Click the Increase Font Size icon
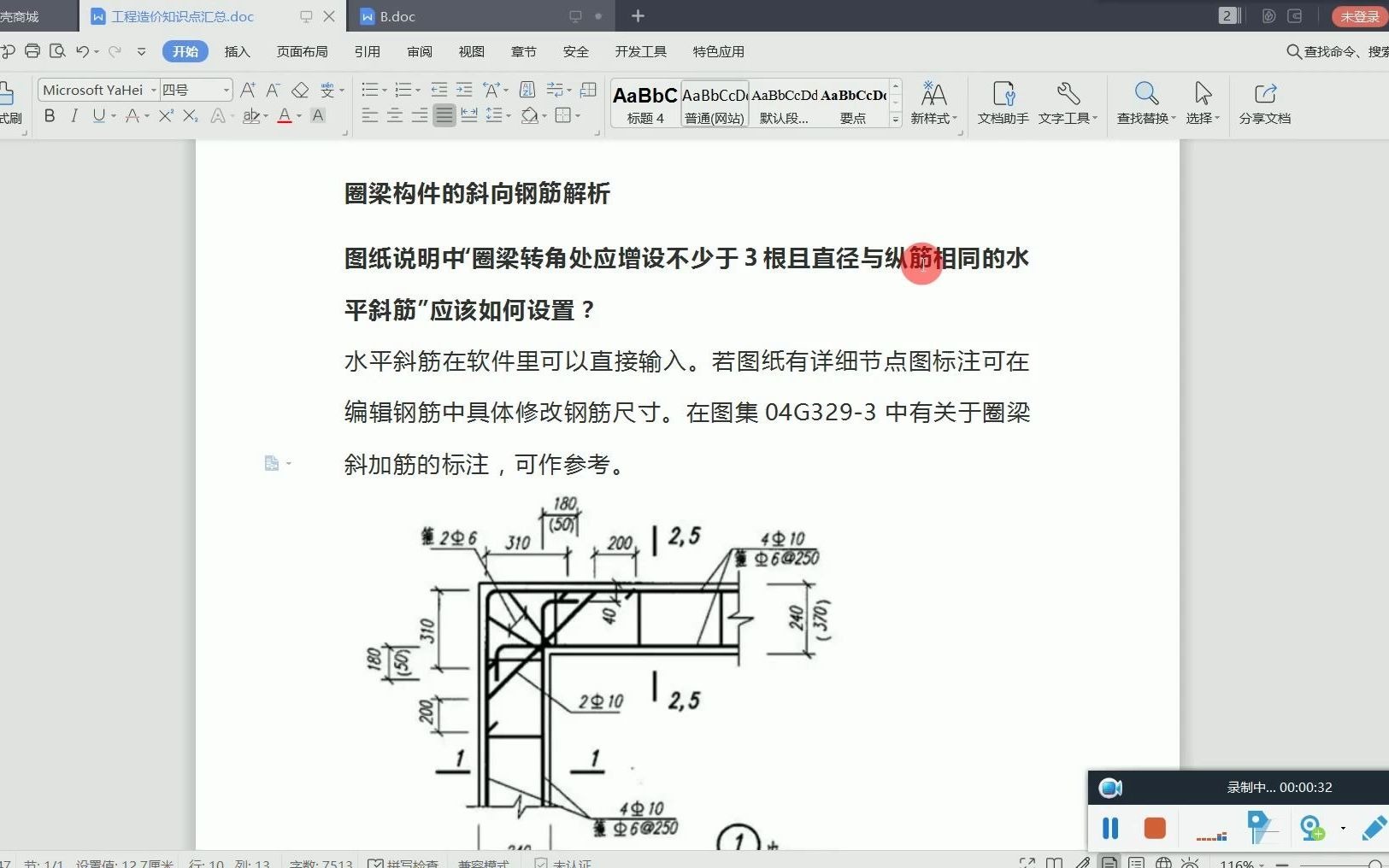This screenshot has width=1389, height=868. pos(248,90)
